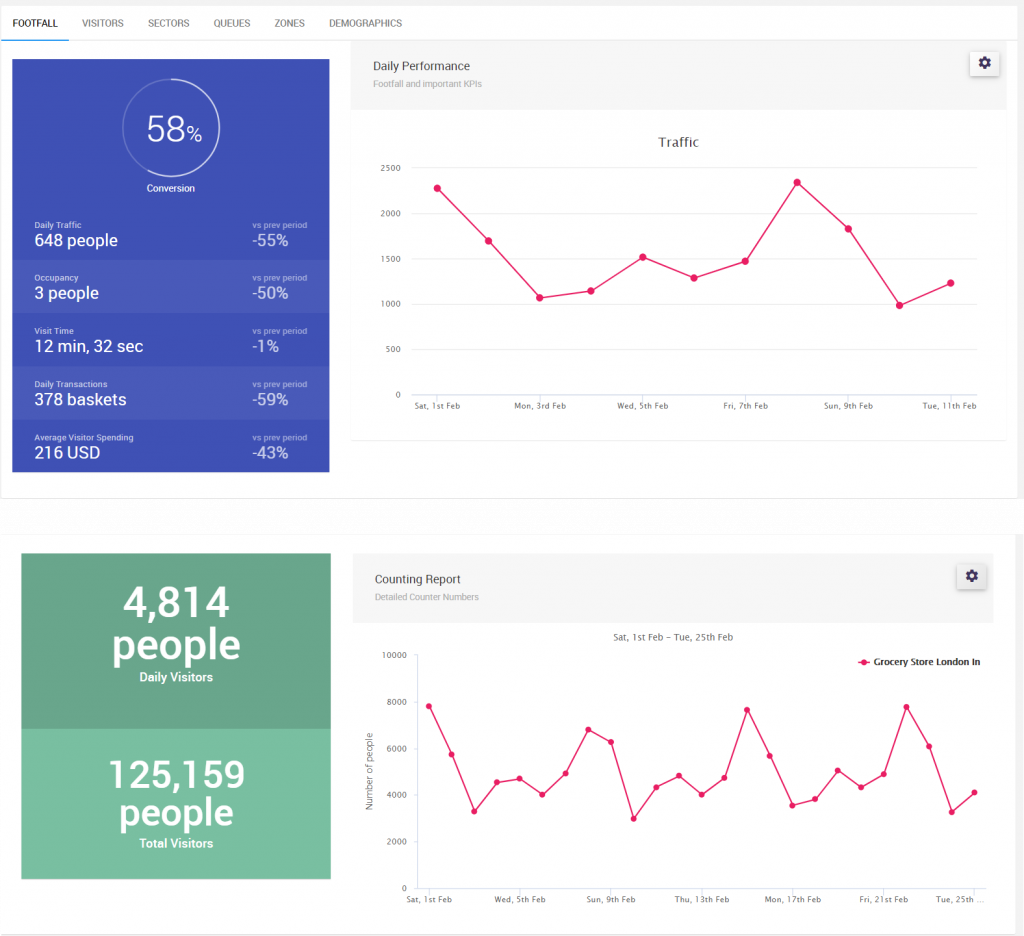Click the 58% Conversion circle
This screenshot has width=1024, height=936.
tap(171, 128)
